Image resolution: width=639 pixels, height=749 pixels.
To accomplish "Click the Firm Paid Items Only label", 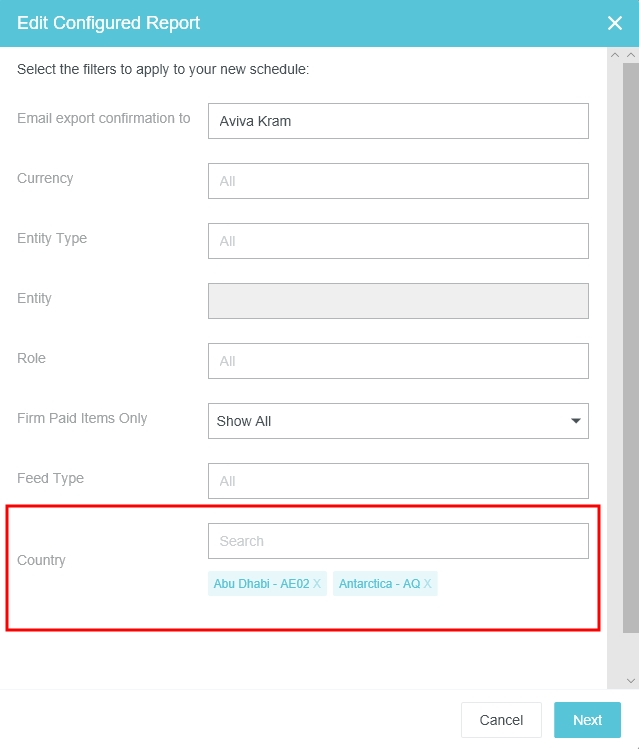I will coord(82,418).
